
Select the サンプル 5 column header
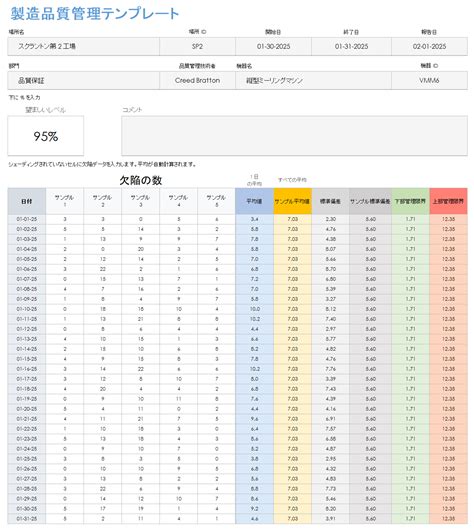(x=216, y=201)
